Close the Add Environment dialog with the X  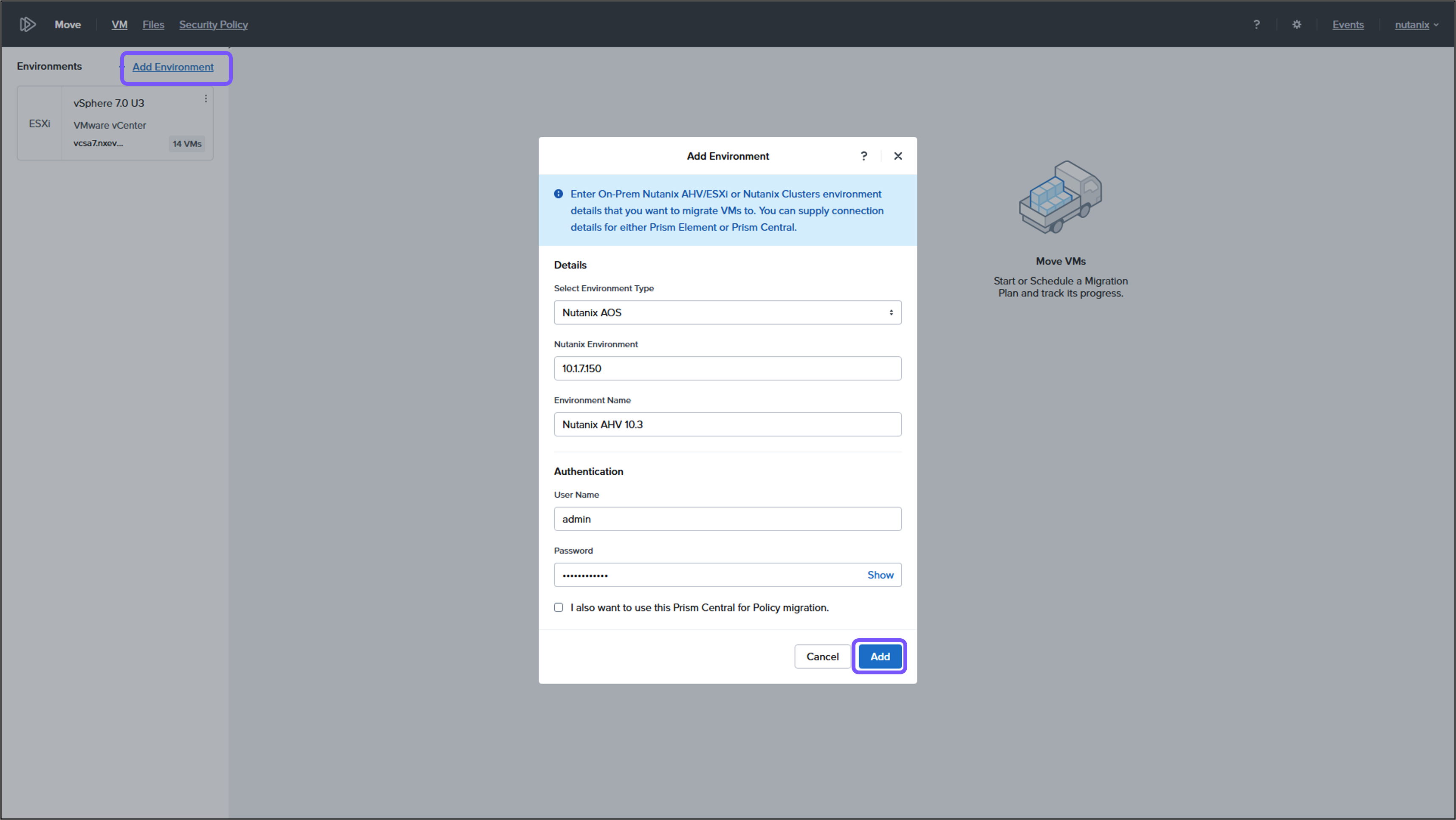pos(898,155)
